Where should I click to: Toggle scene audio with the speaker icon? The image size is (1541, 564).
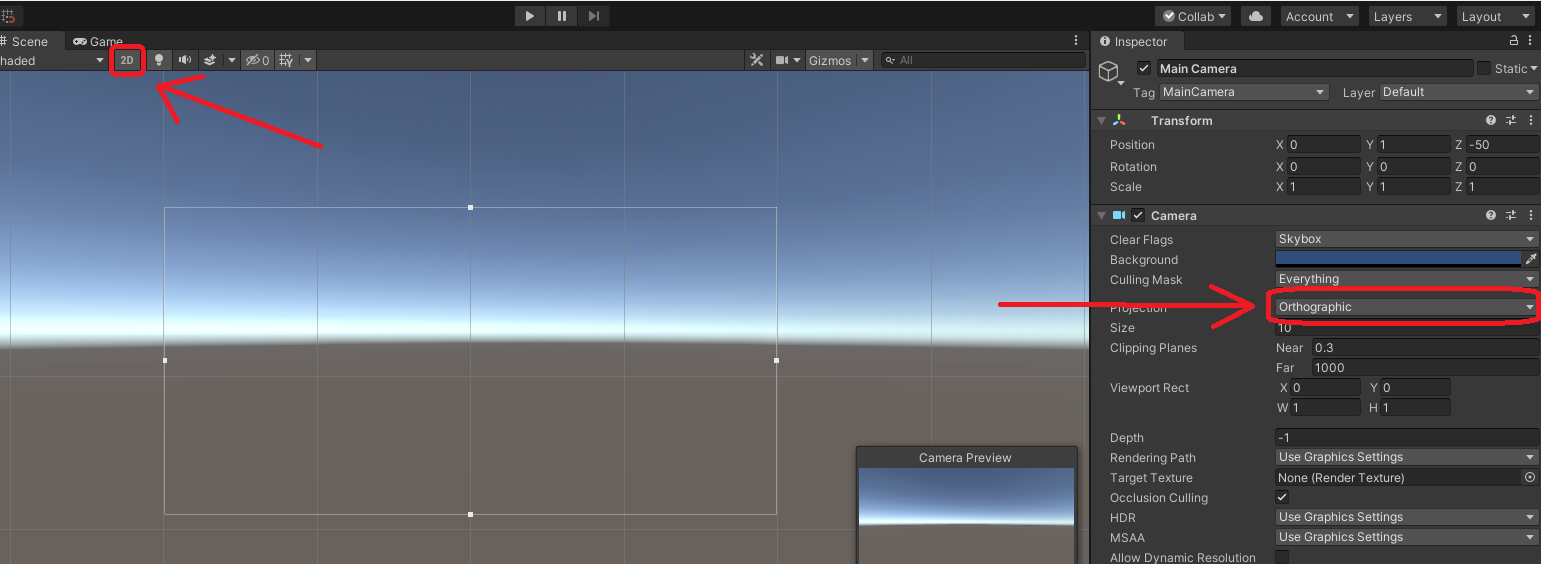click(184, 60)
